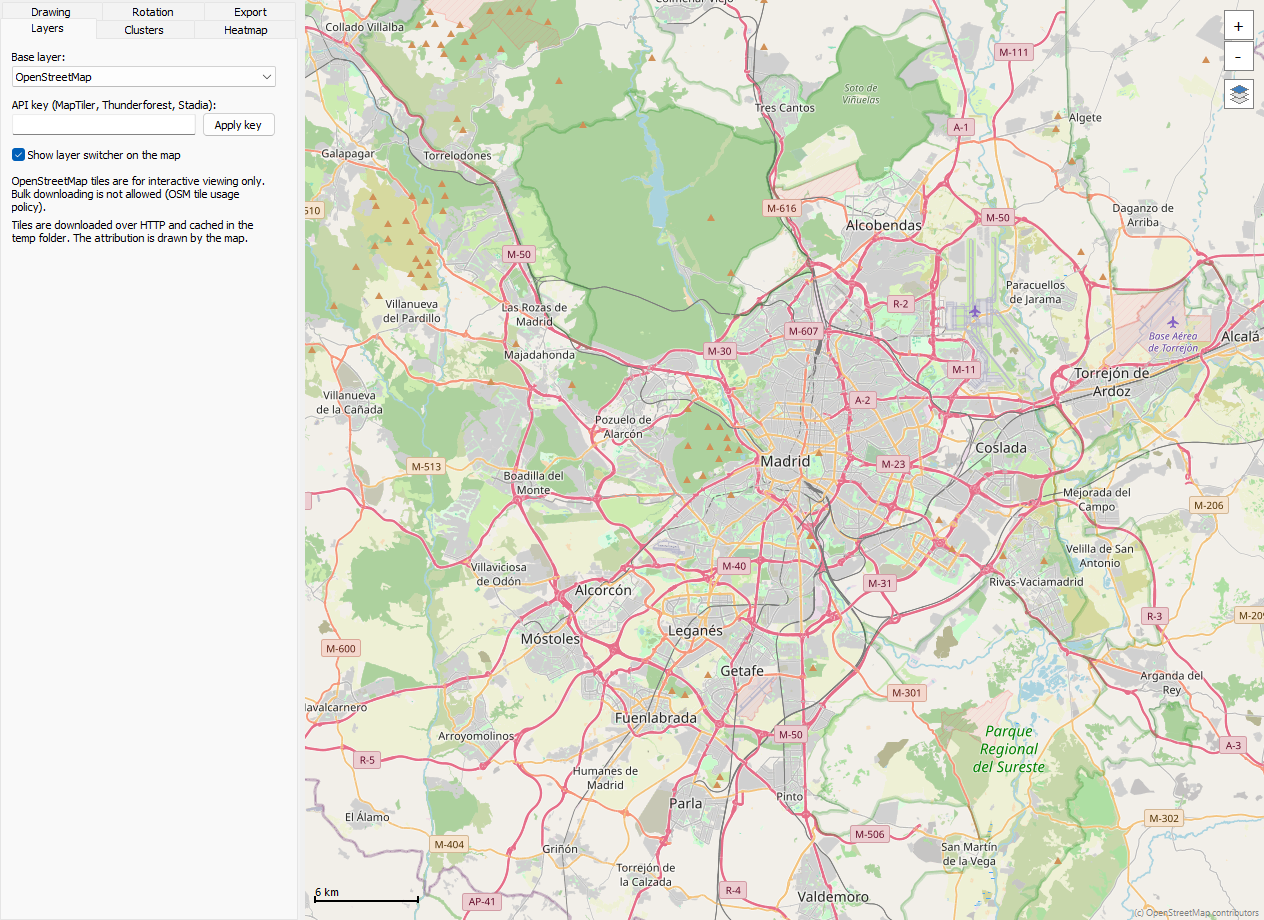Image resolution: width=1264 pixels, height=920 pixels.
Task: Click the Madrid airport plane icon
Action: click(x=975, y=311)
